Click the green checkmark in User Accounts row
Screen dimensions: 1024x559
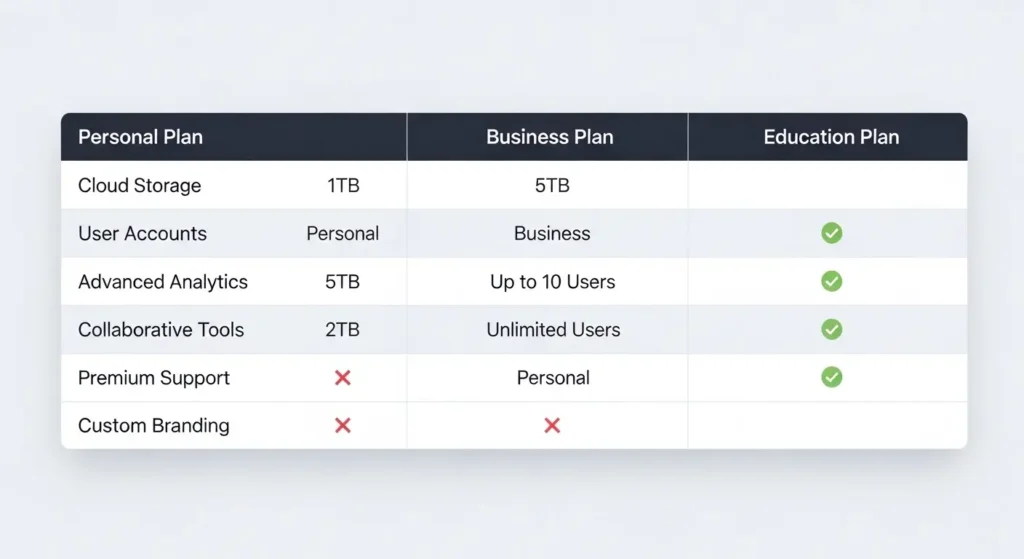[831, 233]
